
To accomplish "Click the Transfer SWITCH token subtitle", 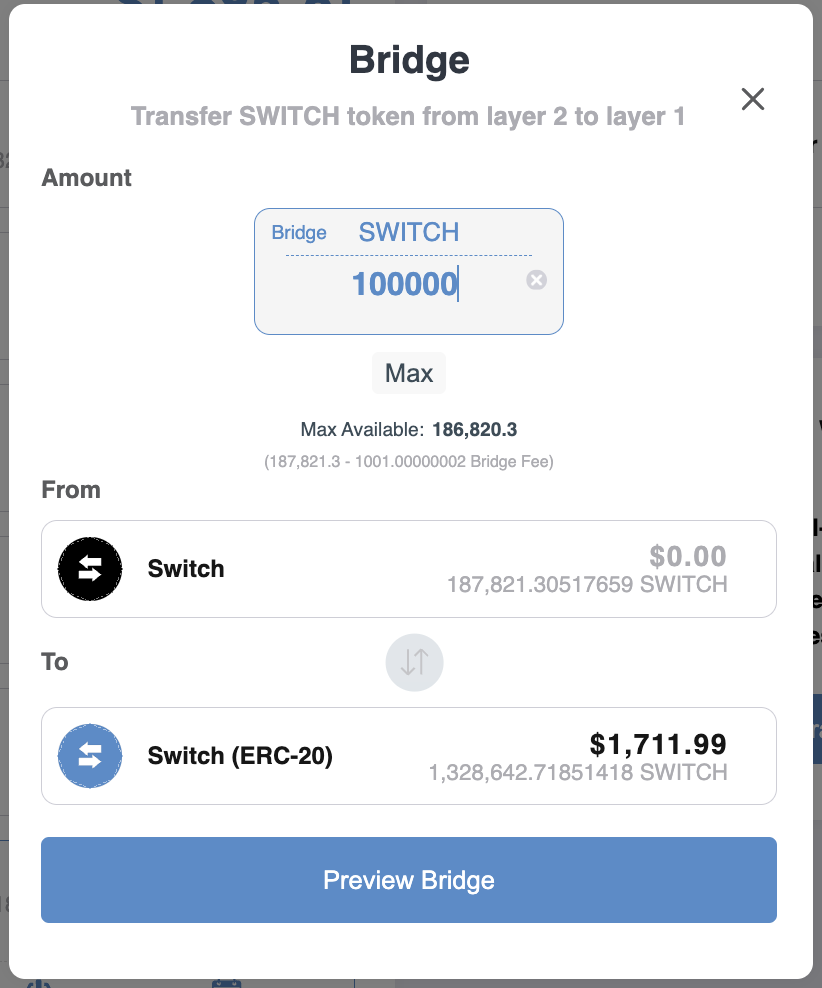I will pyautogui.click(x=409, y=117).
